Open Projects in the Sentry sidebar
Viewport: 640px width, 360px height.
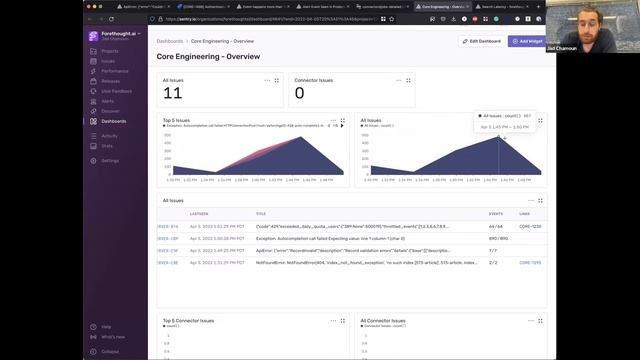click(109, 51)
